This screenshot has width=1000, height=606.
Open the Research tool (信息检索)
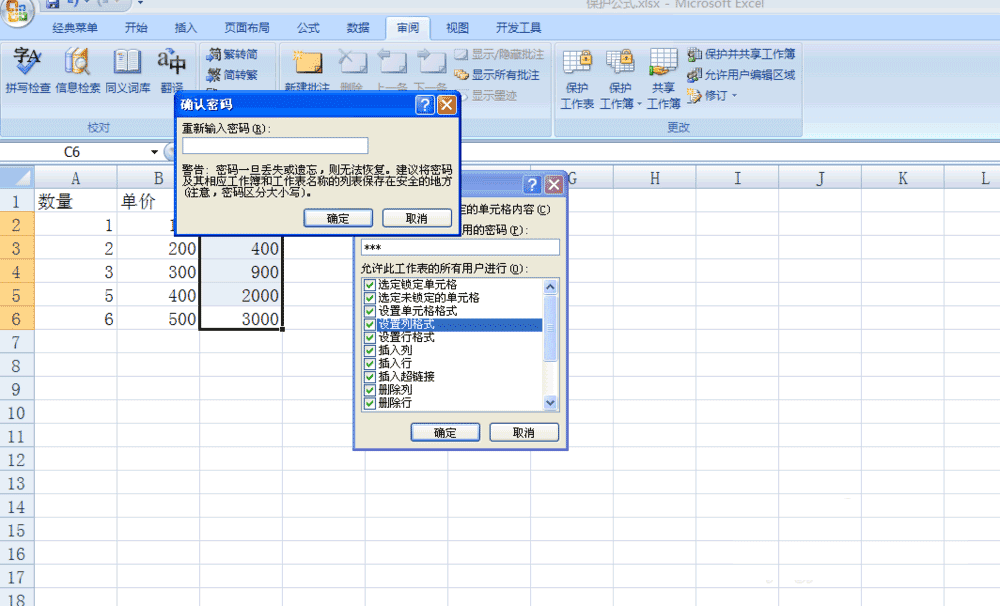point(77,70)
